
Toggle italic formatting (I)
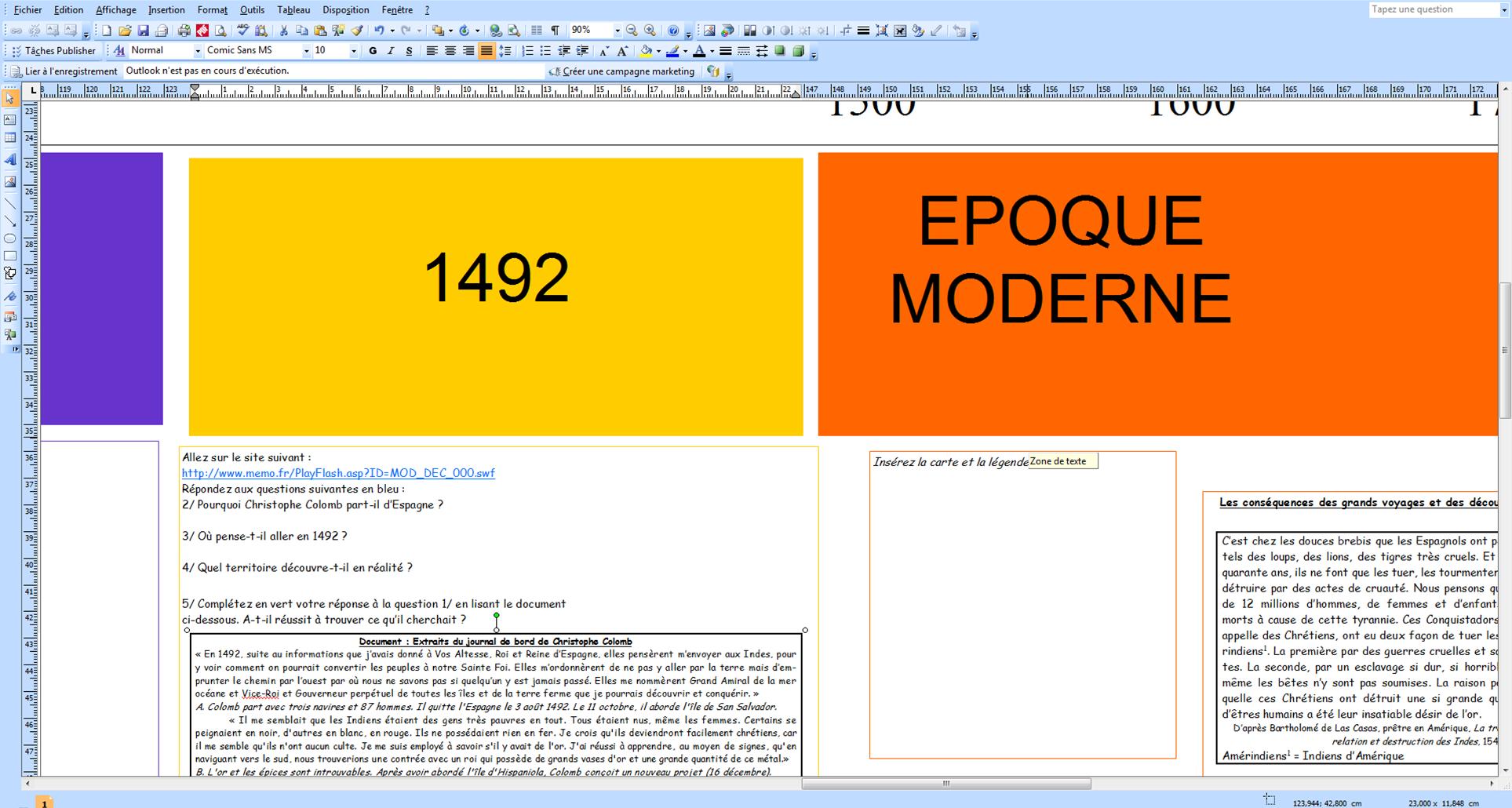[x=391, y=51]
